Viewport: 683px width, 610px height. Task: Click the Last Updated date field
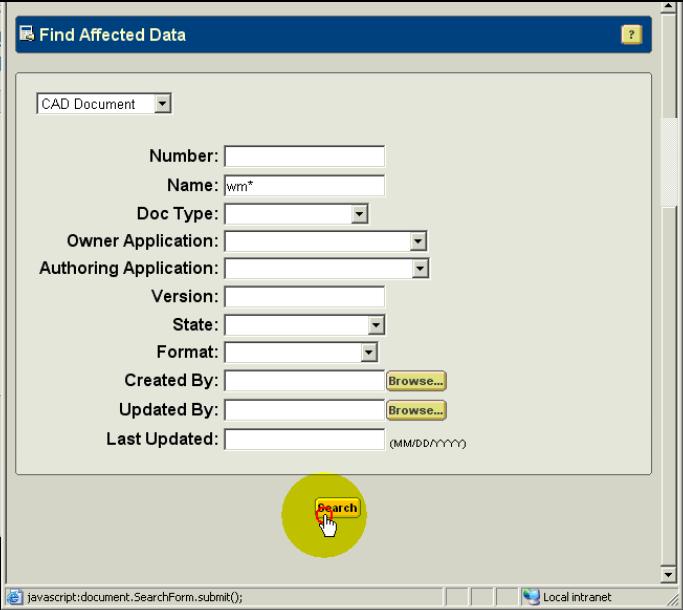[304, 440]
